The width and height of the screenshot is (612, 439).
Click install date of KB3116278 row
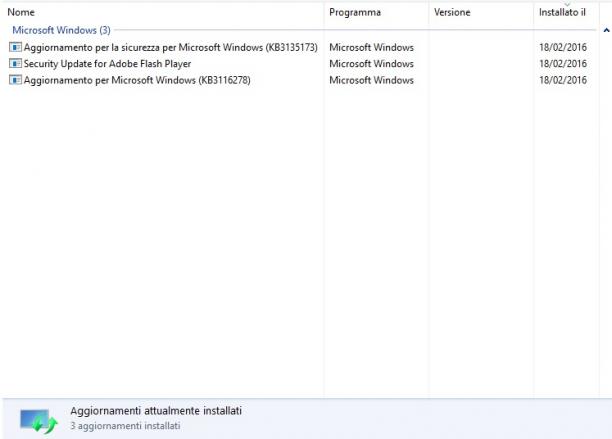pos(563,80)
